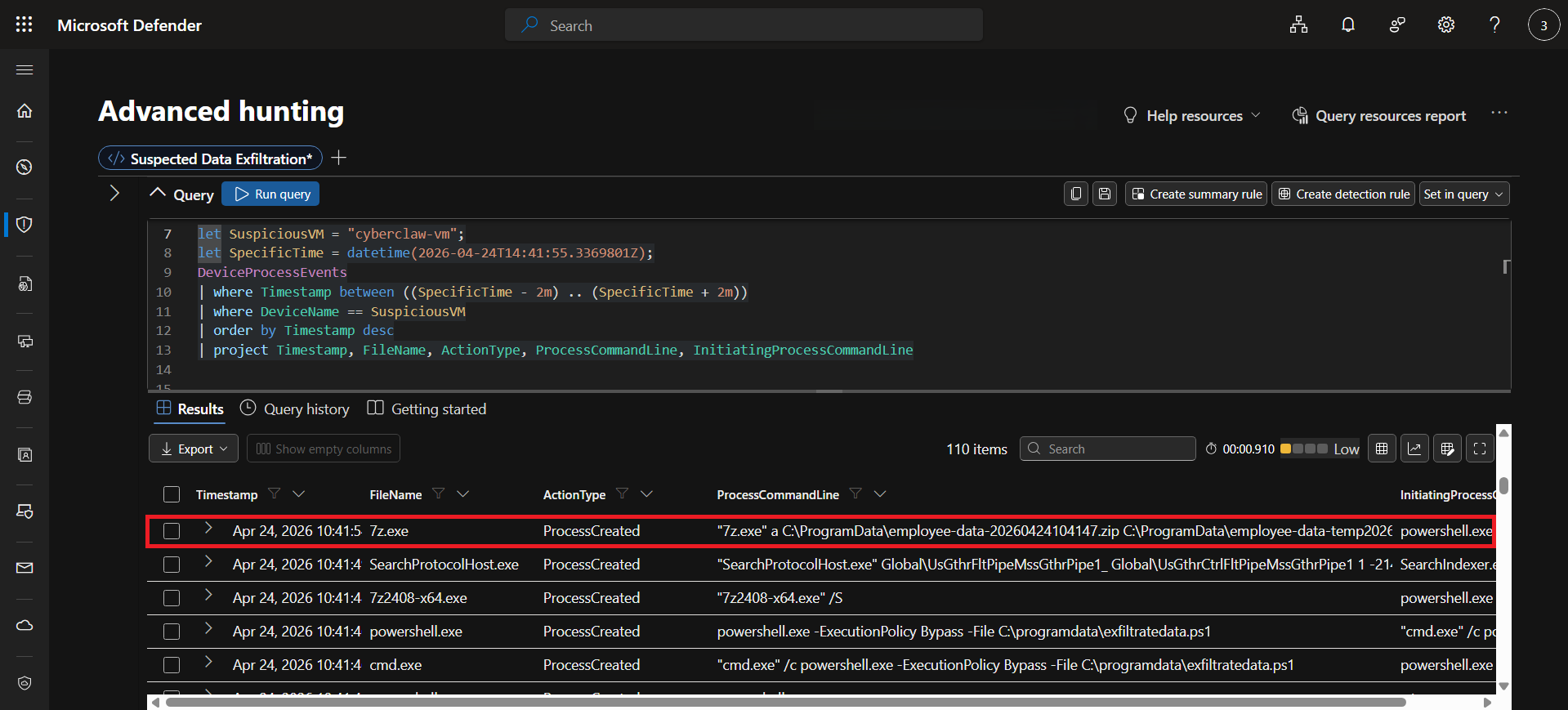The height and width of the screenshot is (710, 1568).
Task: Select all result rows checkbox
Action: (x=172, y=494)
